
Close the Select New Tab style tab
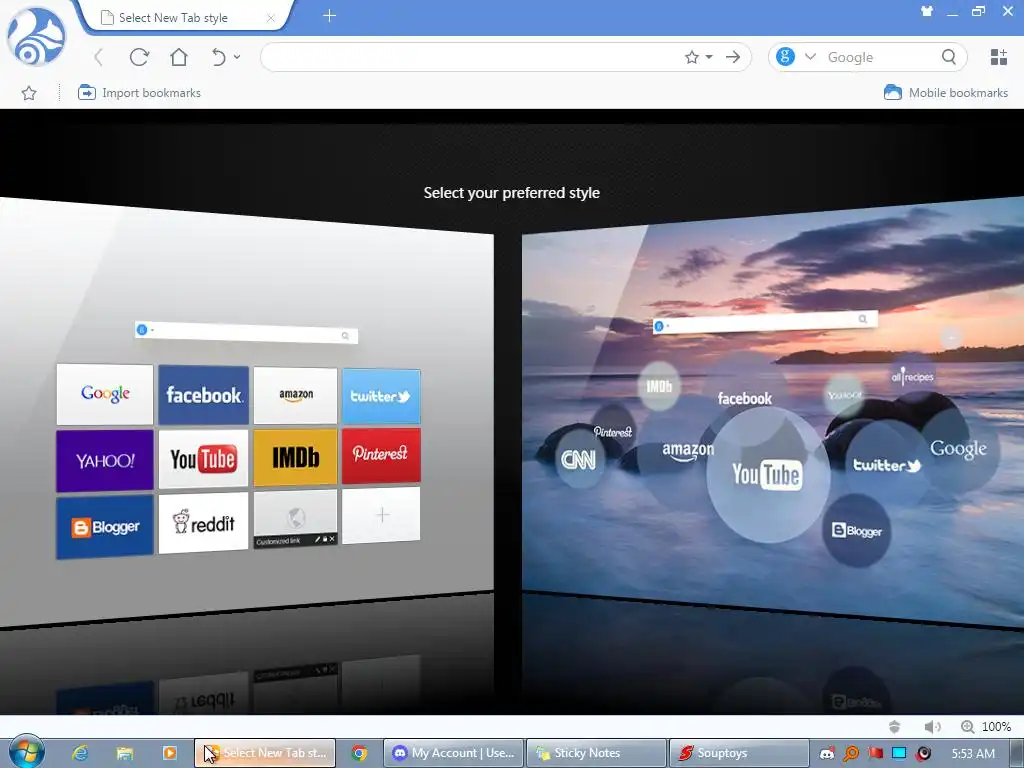pyautogui.click(x=270, y=18)
